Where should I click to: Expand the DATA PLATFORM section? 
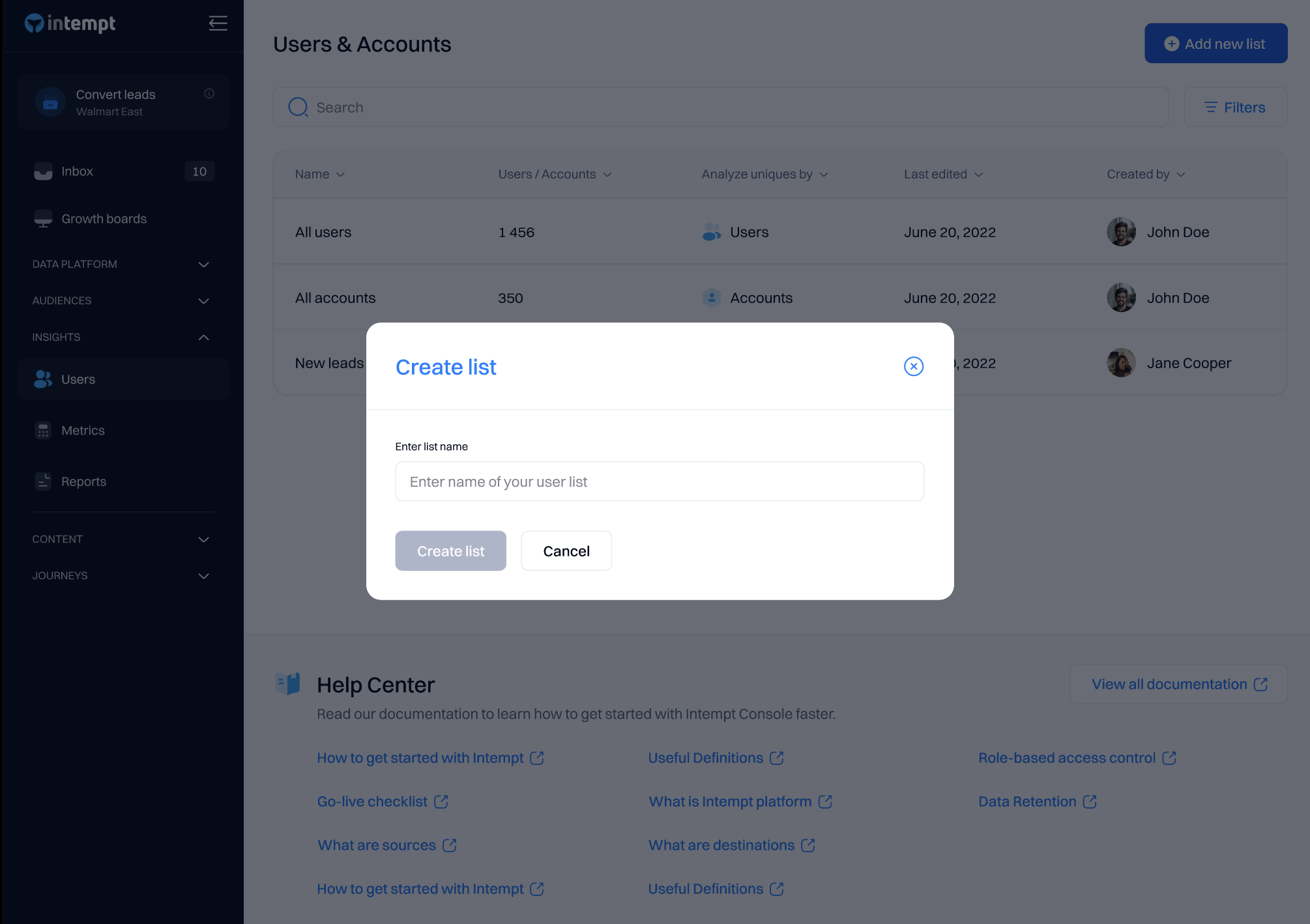[203, 265]
